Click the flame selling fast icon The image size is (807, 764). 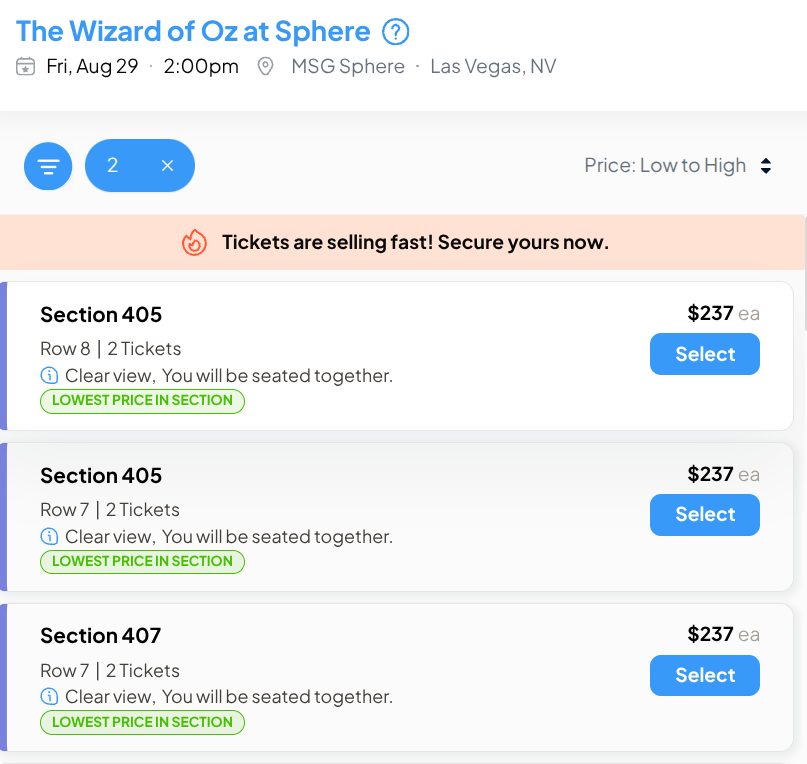tap(195, 242)
